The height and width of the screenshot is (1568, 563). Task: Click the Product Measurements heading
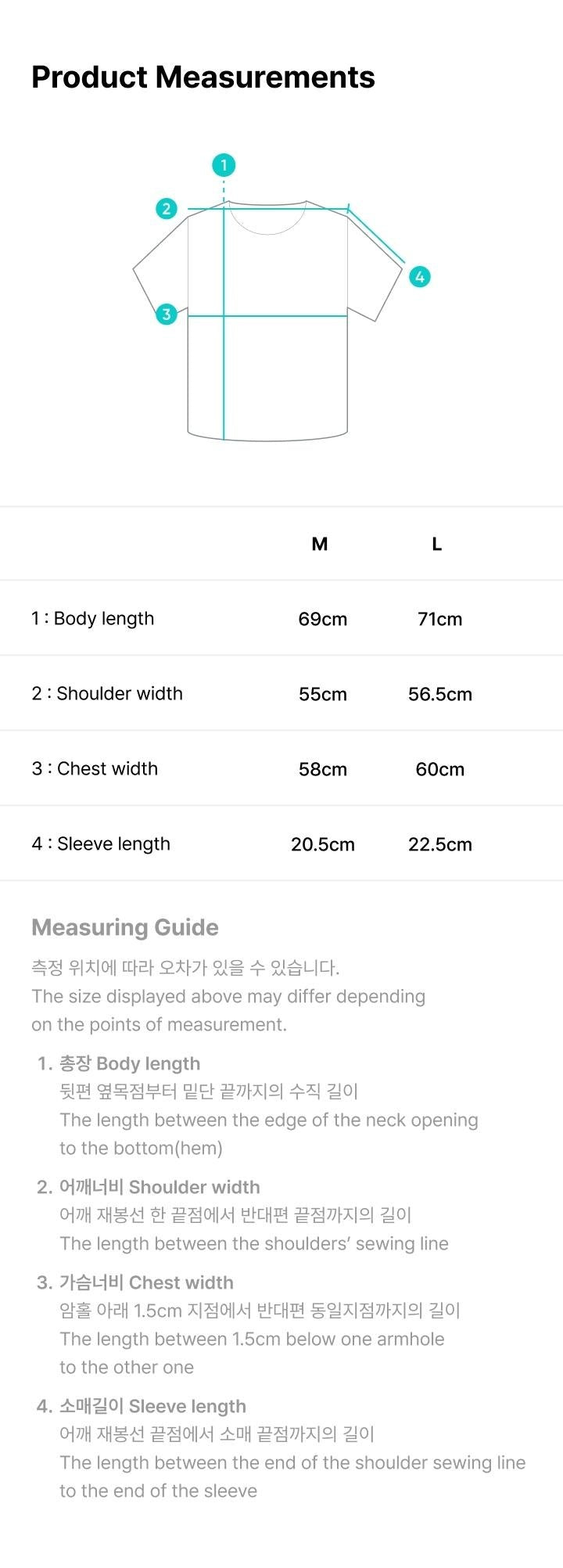203,77
